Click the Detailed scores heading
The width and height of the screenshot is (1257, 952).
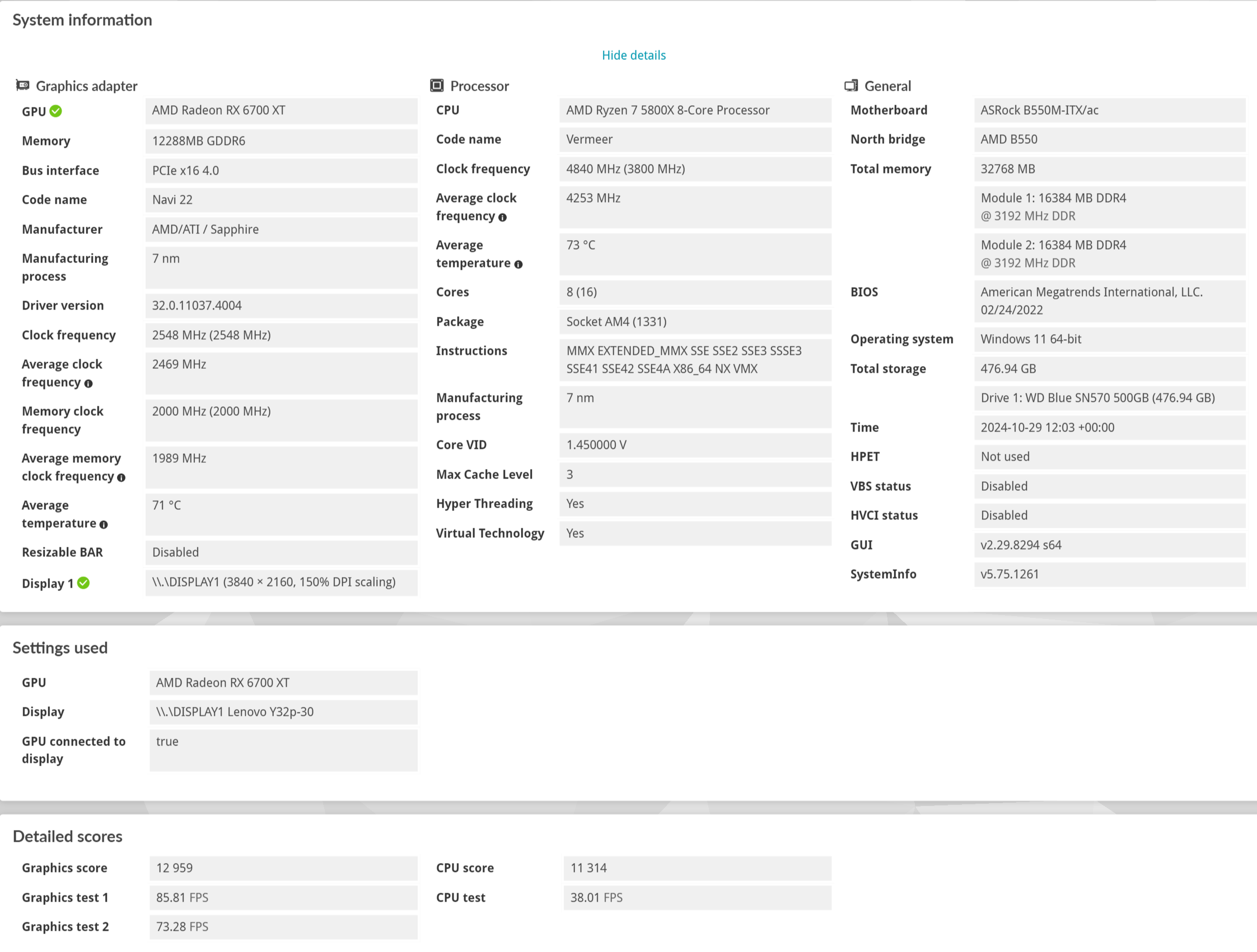[x=68, y=836]
